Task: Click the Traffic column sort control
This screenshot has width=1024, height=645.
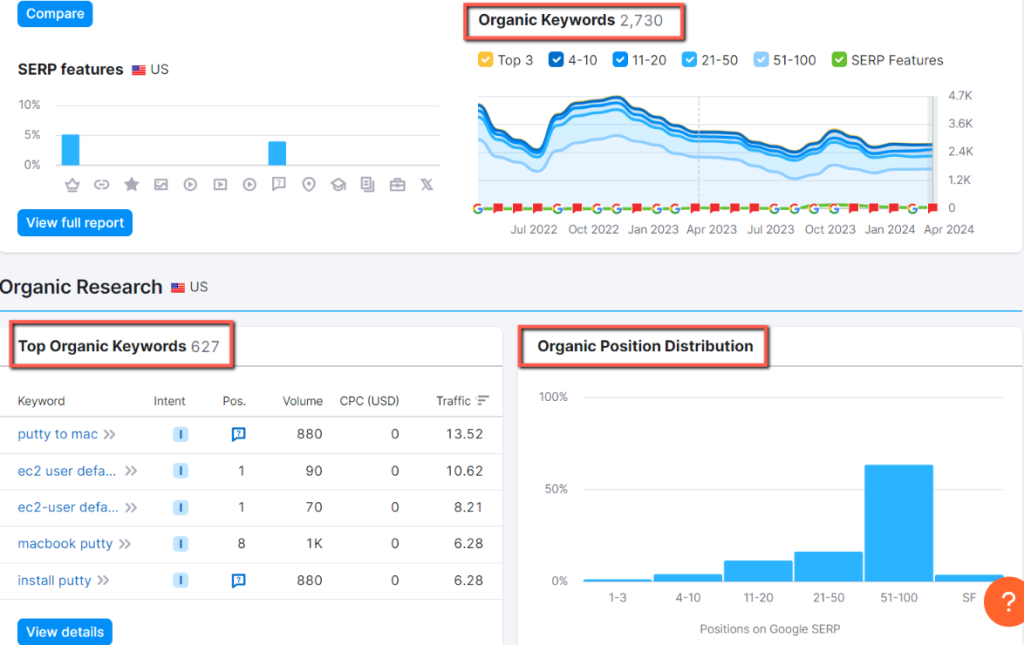Action: pos(484,400)
